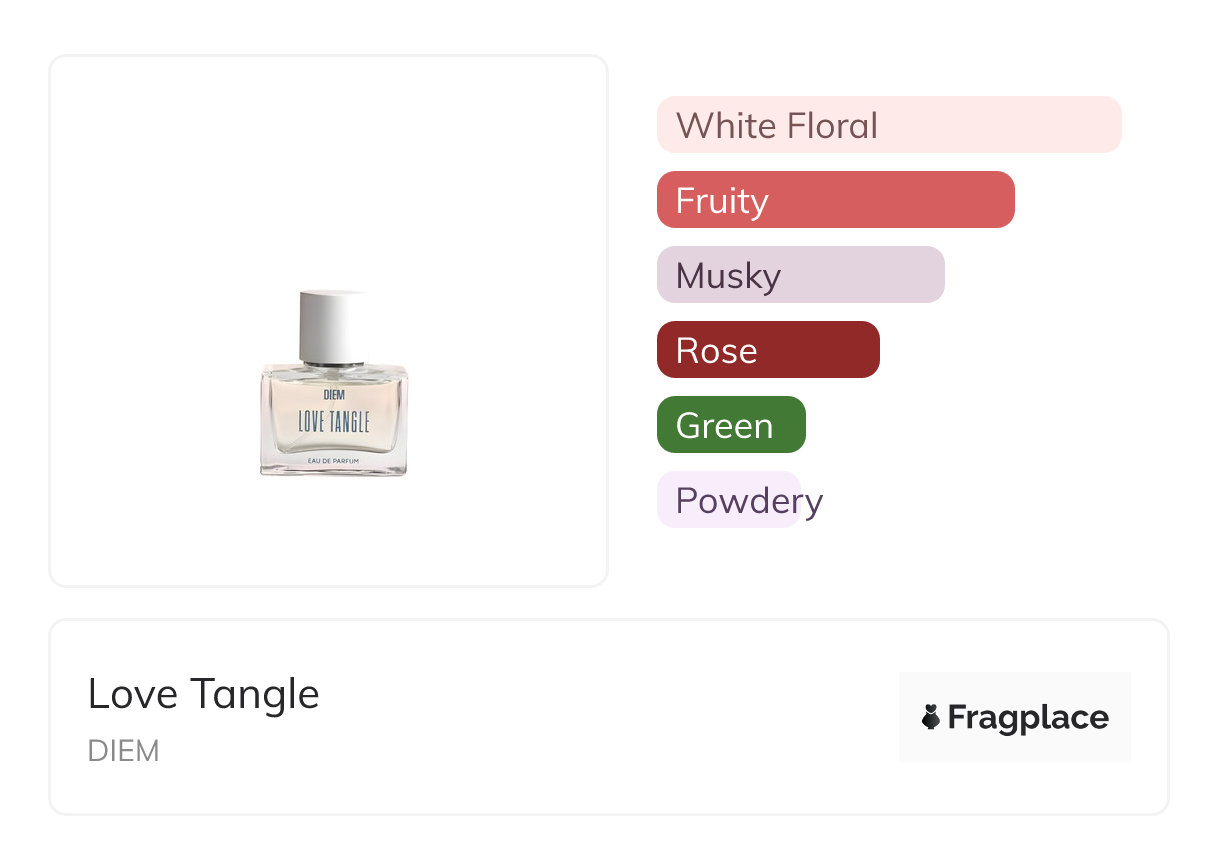Screen dimensions: 1218x864
Task: Open the DIEM brand name under the title
Action: pyautogui.click(x=124, y=751)
